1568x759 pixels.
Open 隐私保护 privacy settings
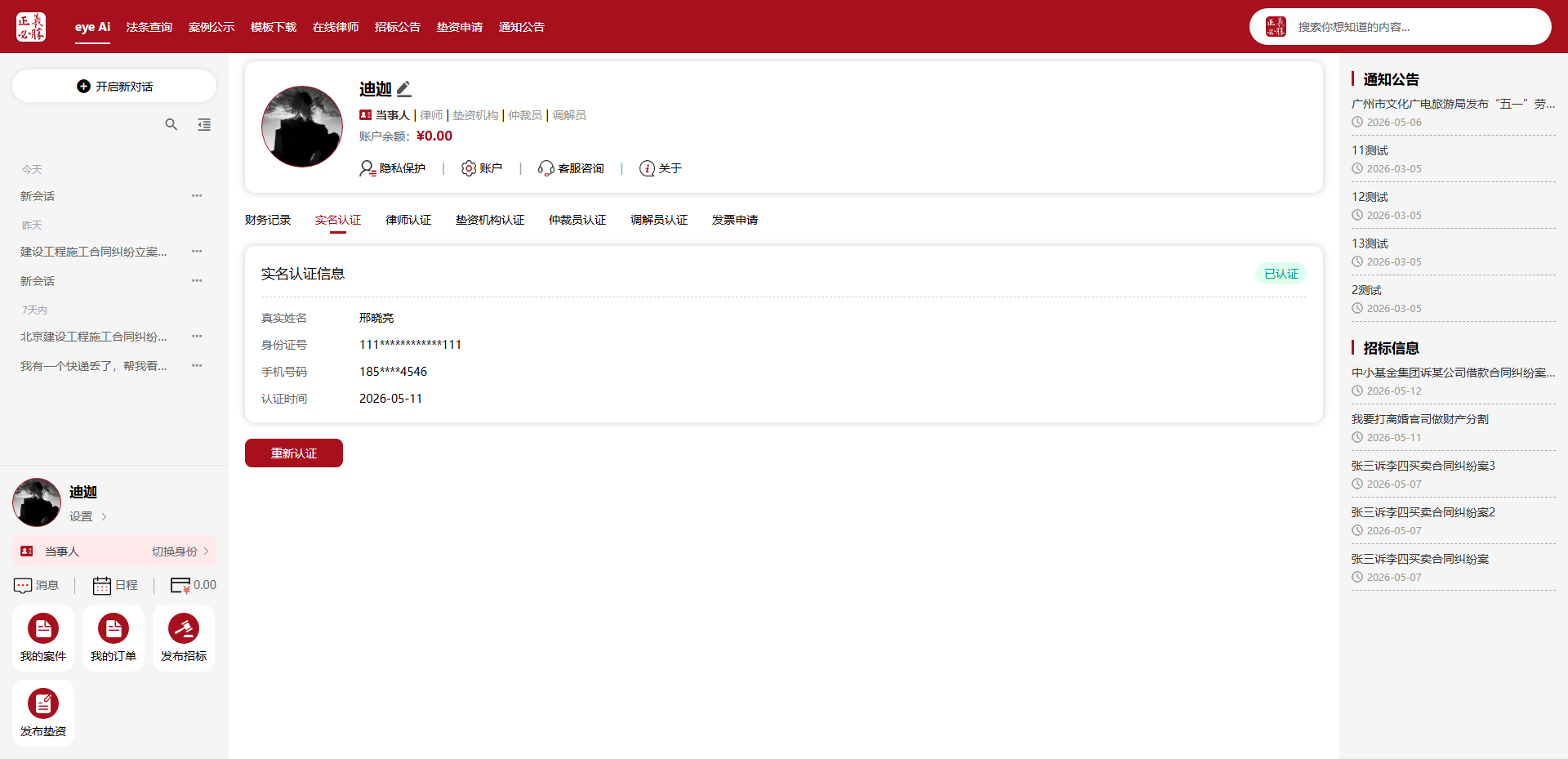click(x=393, y=168)
